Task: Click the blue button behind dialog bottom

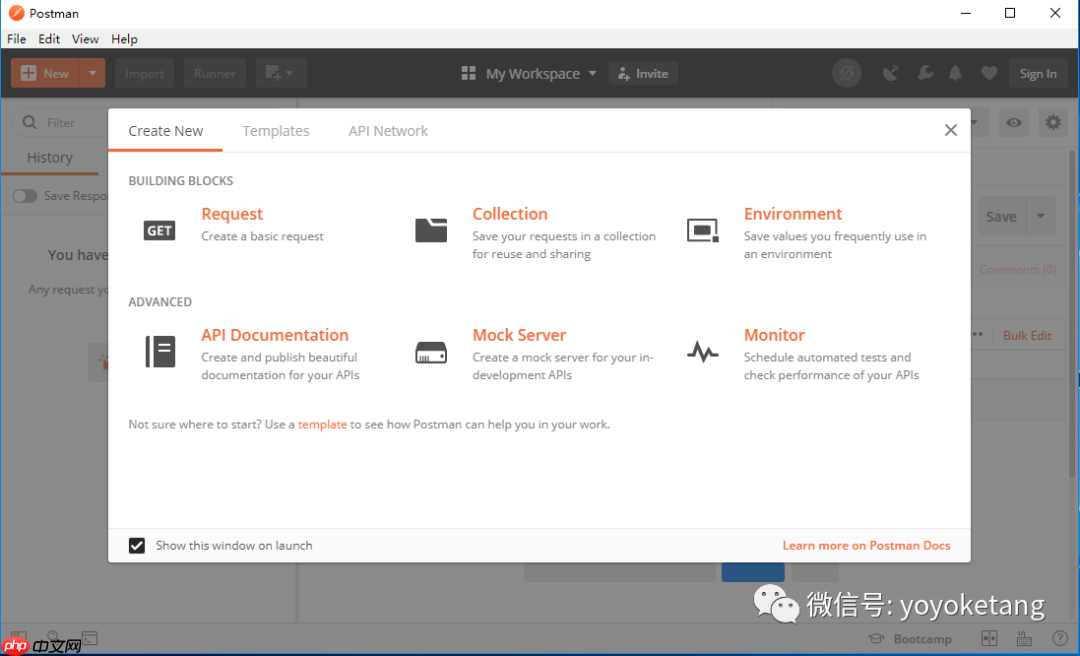Action: (753, 572)
